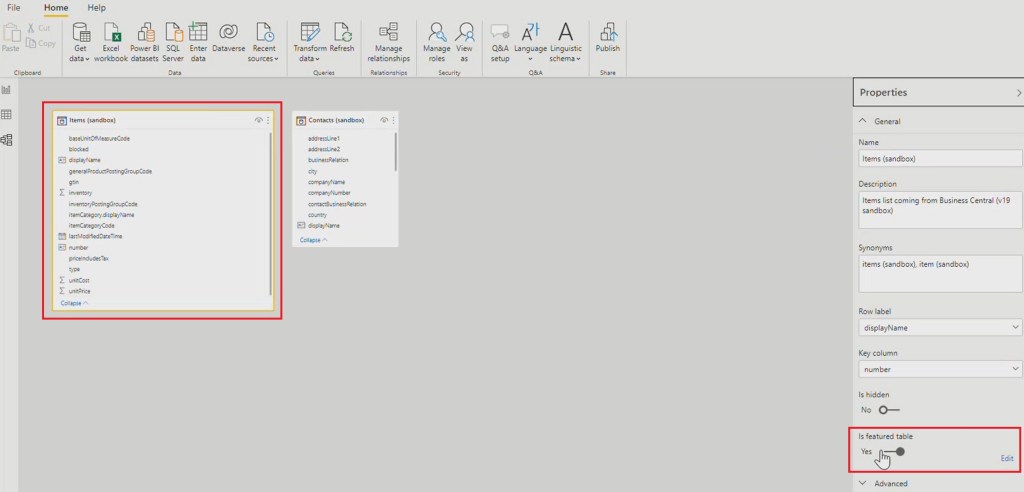
Task: Toggle visibility eye on Items (sandbox) table
Action: point(258,120)
